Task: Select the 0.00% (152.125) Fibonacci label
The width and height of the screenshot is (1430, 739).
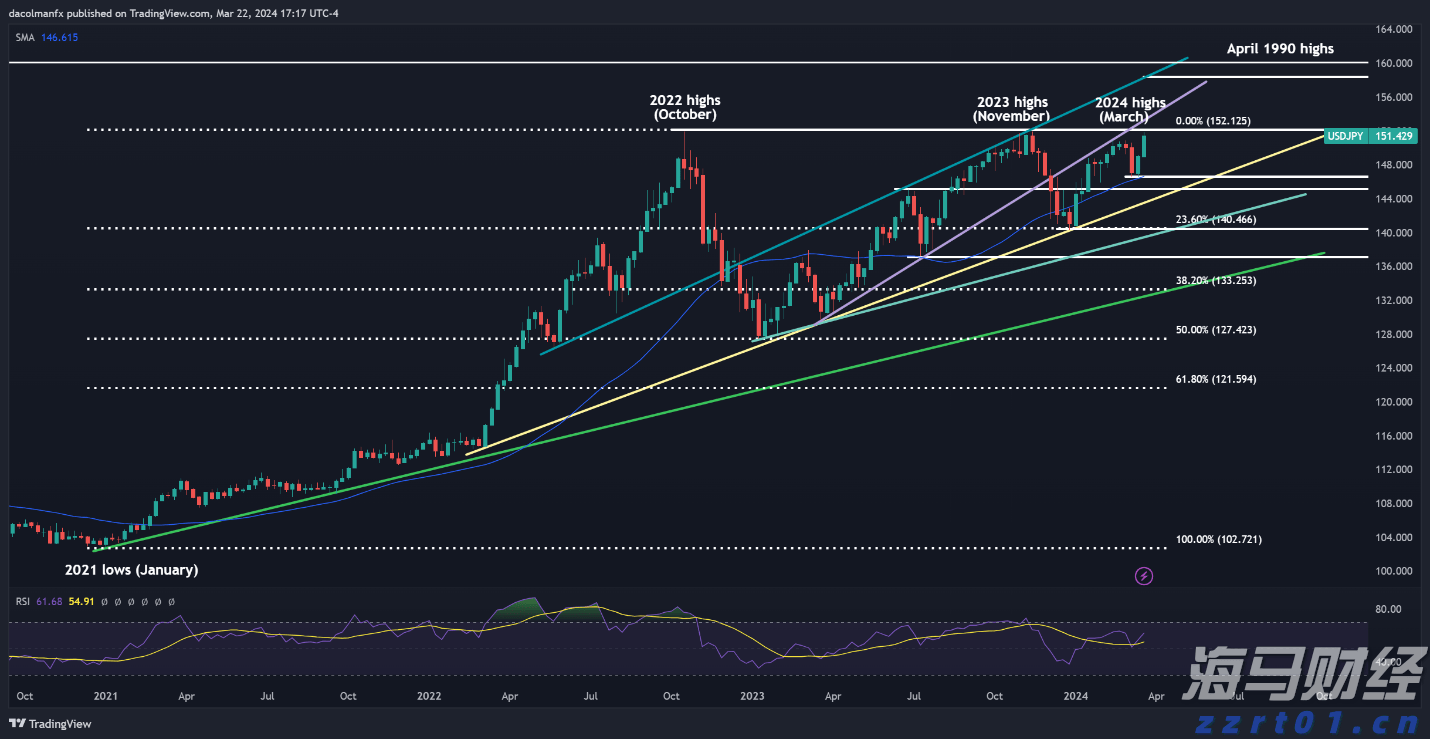Action: pos(1216,121)
